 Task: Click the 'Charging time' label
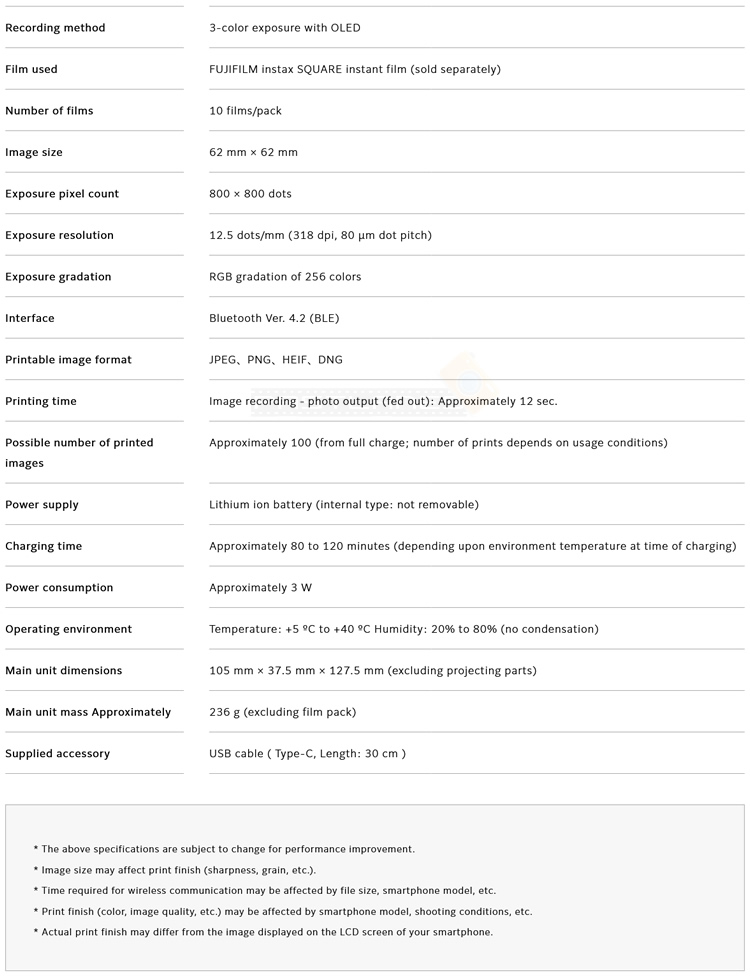tap(43, 546)
